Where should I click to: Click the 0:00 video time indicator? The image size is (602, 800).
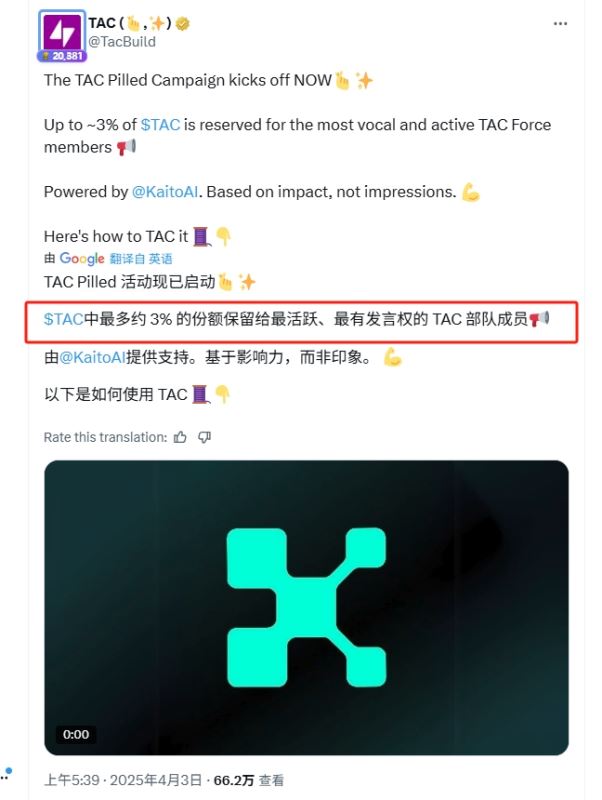(x=76, y=734)
